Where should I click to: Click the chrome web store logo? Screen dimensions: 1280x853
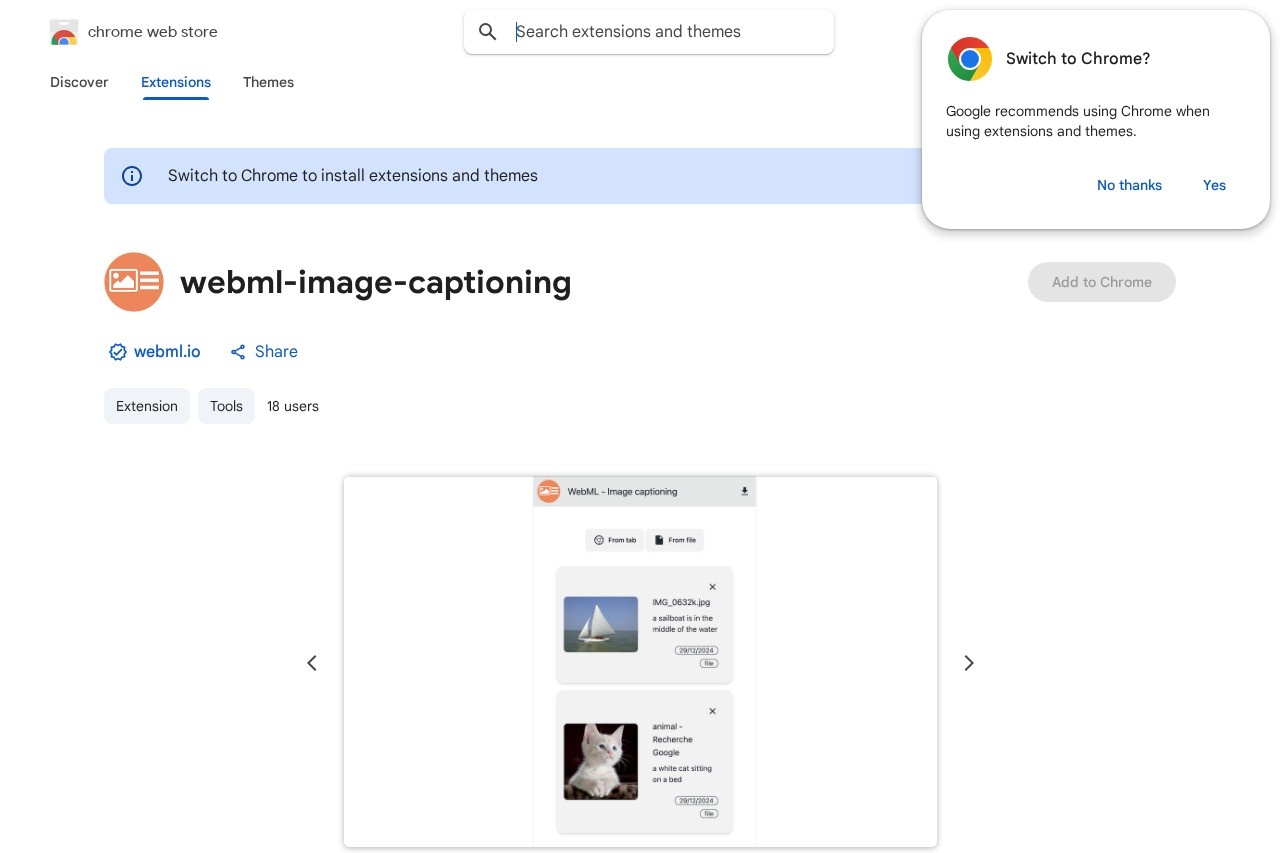click(x=64, y=32)
